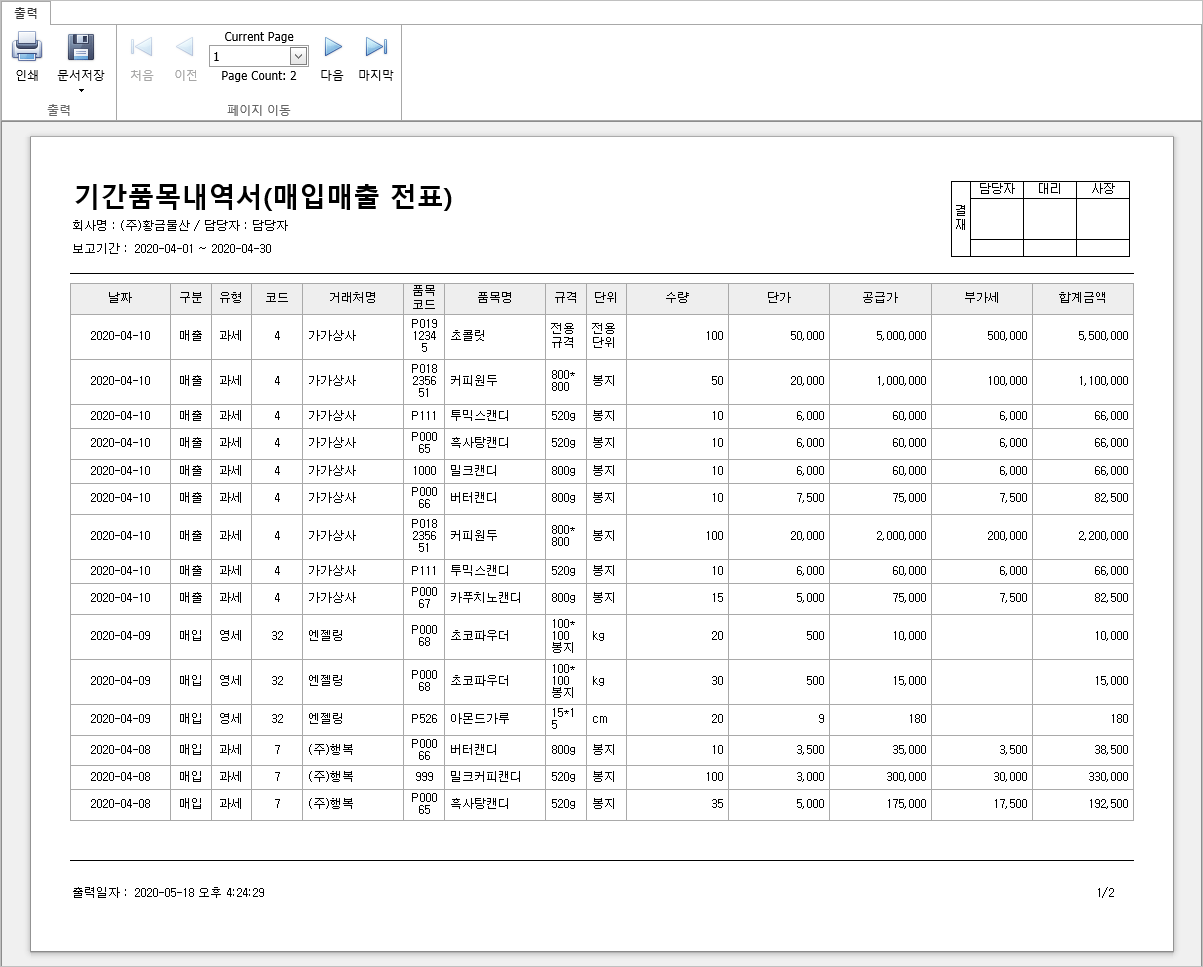
Task: Click the 1000 item code cell
Action: pos(424,470)
